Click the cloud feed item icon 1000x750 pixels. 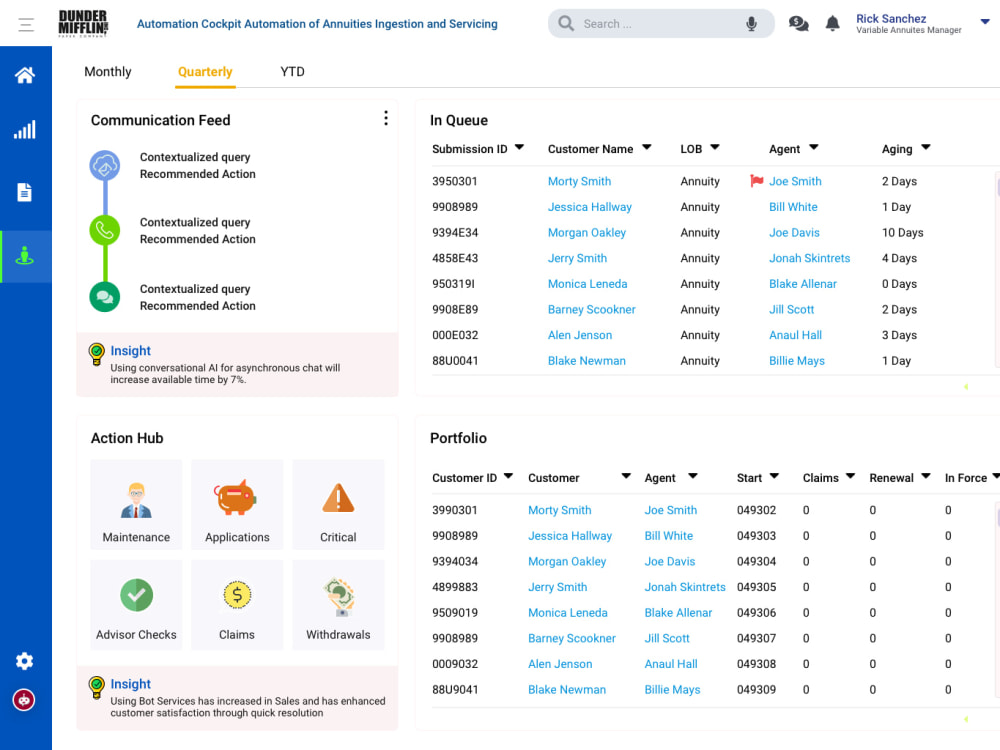coord(105,166)
